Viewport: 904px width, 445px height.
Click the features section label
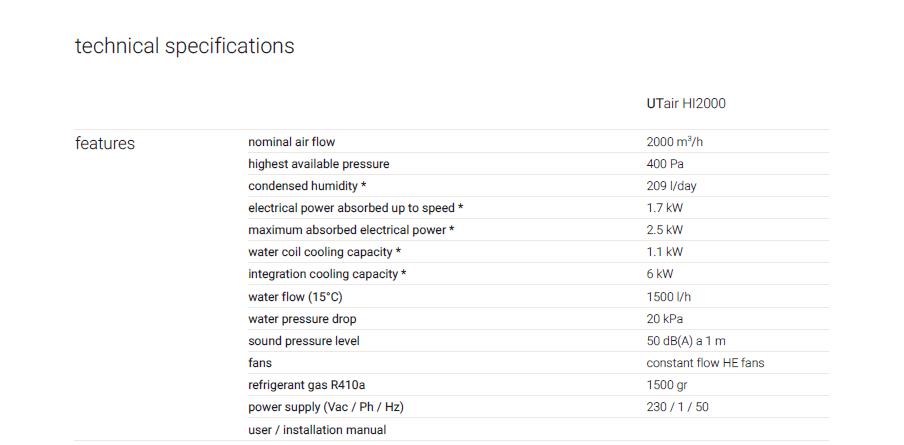[x=105, y=143]
